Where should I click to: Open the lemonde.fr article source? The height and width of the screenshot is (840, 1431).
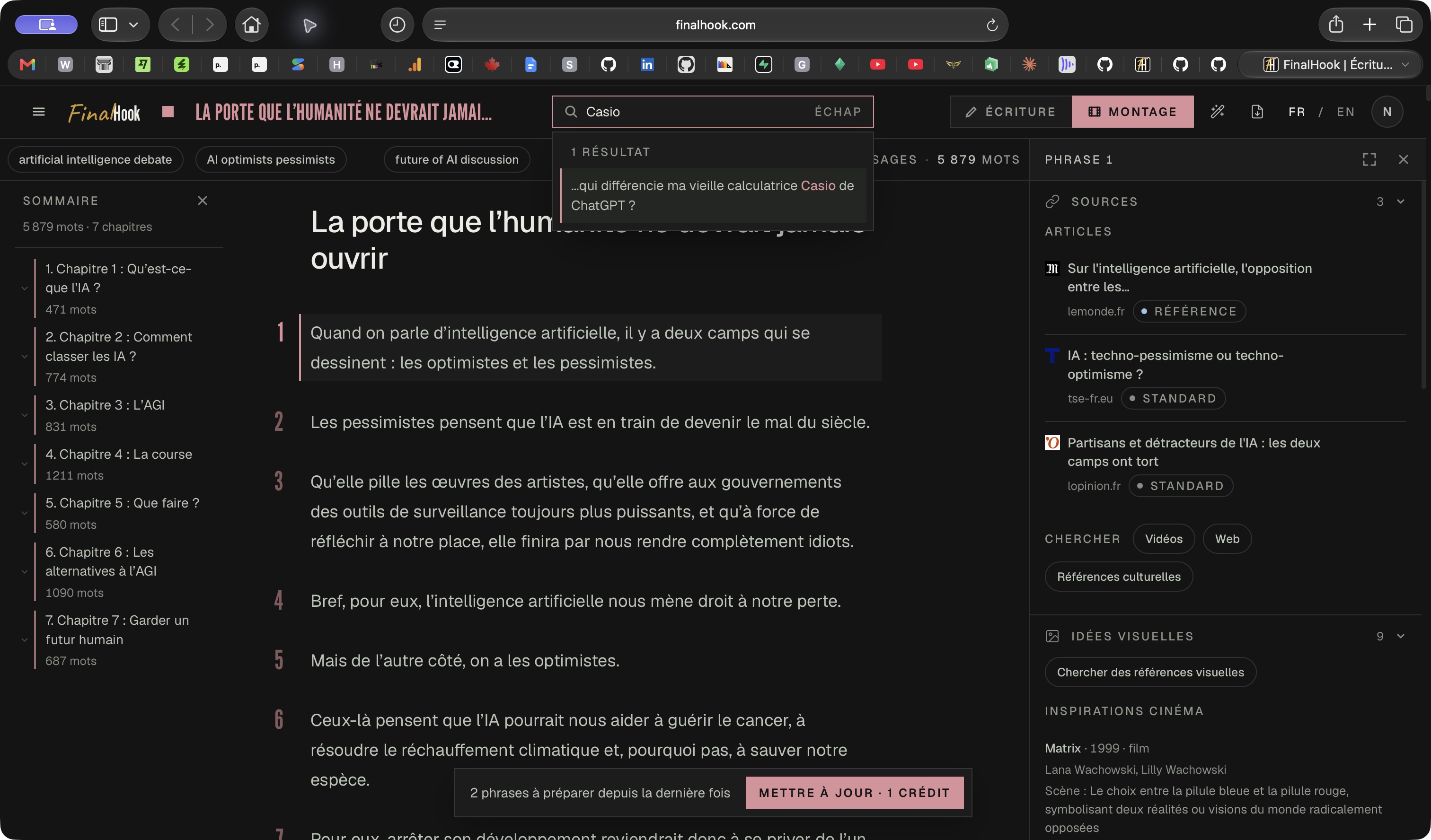coord(1189,278)
